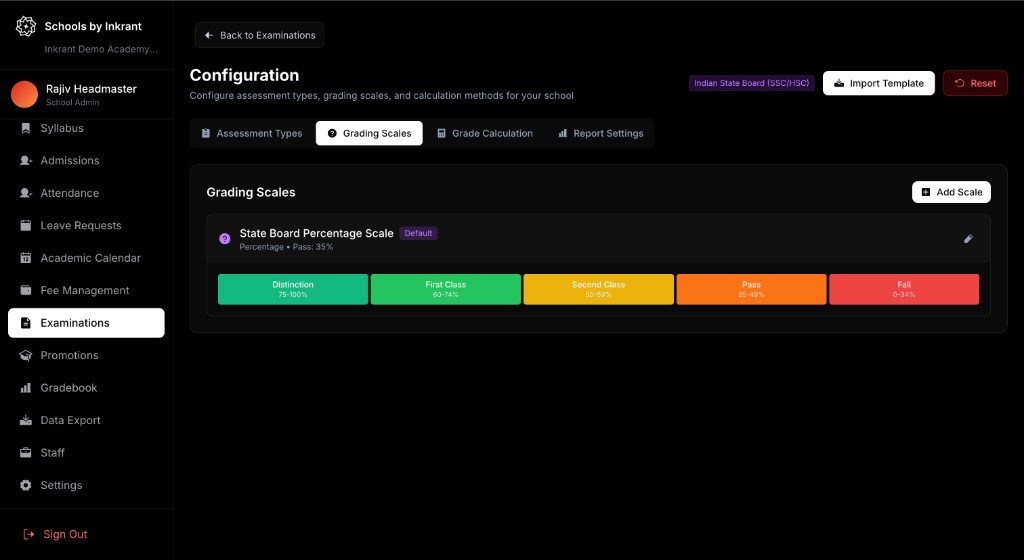Open Fee Management in the sidebar
Screen dimensions: 1024x560
point(86,290)
